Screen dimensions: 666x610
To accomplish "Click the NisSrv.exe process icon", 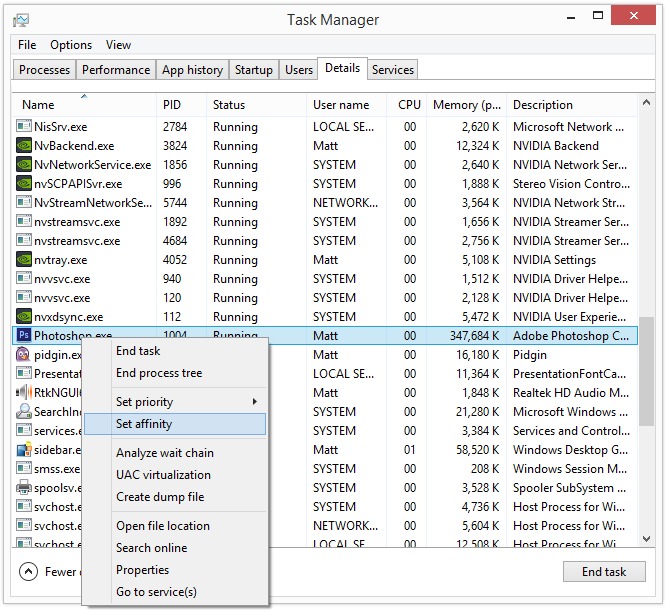I will coord(25,127).
